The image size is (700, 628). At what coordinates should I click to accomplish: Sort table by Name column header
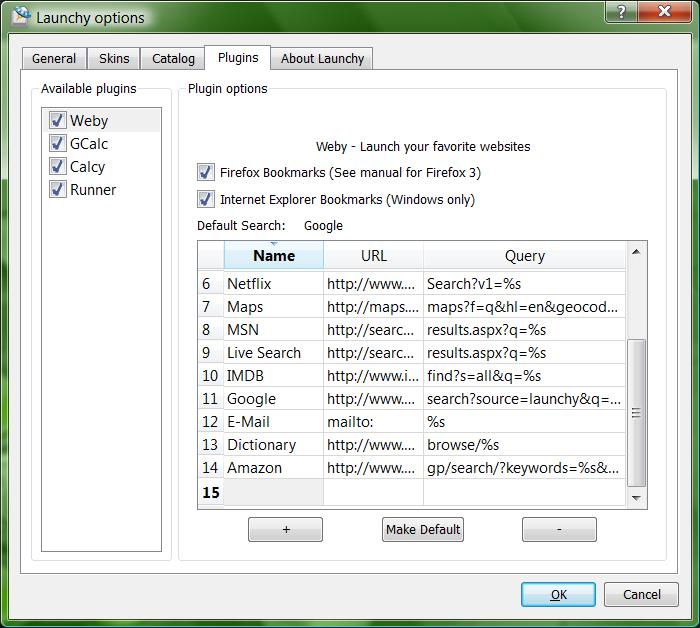[x=274, y=256]
